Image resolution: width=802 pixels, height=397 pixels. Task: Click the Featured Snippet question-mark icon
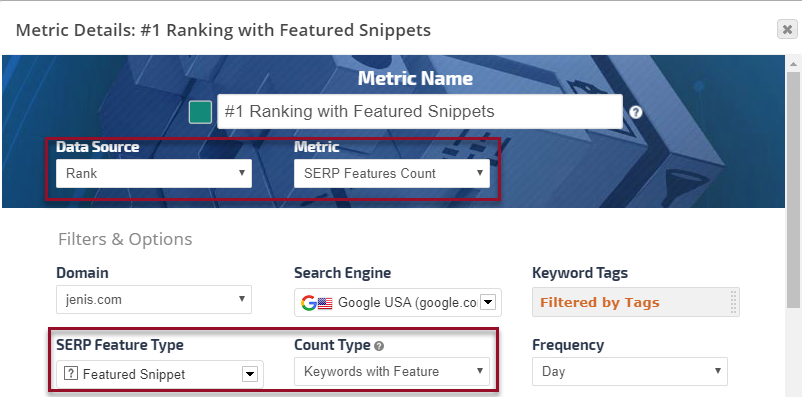[x=71, y=374]
